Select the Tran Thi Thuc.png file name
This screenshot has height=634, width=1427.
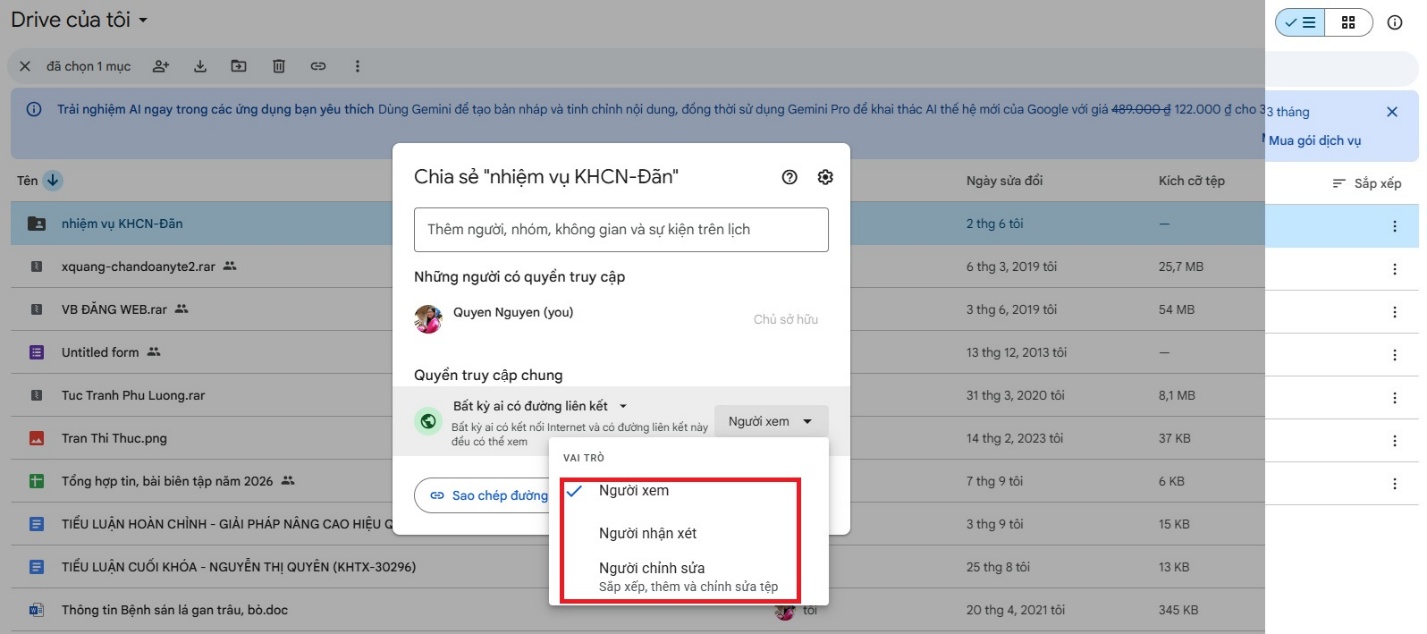[114, 439]
